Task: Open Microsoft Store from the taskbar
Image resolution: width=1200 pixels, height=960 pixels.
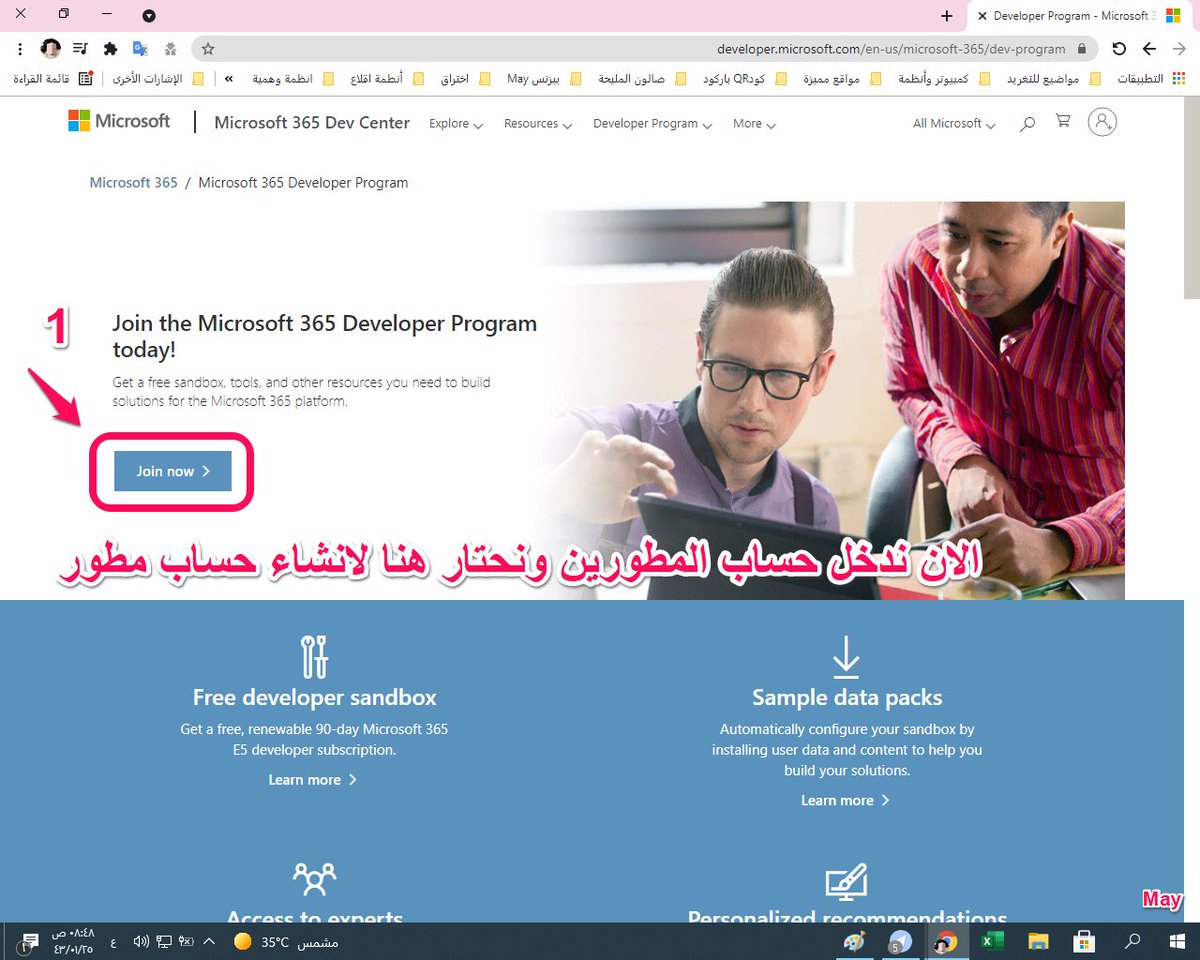Action: click(1085, 941)
